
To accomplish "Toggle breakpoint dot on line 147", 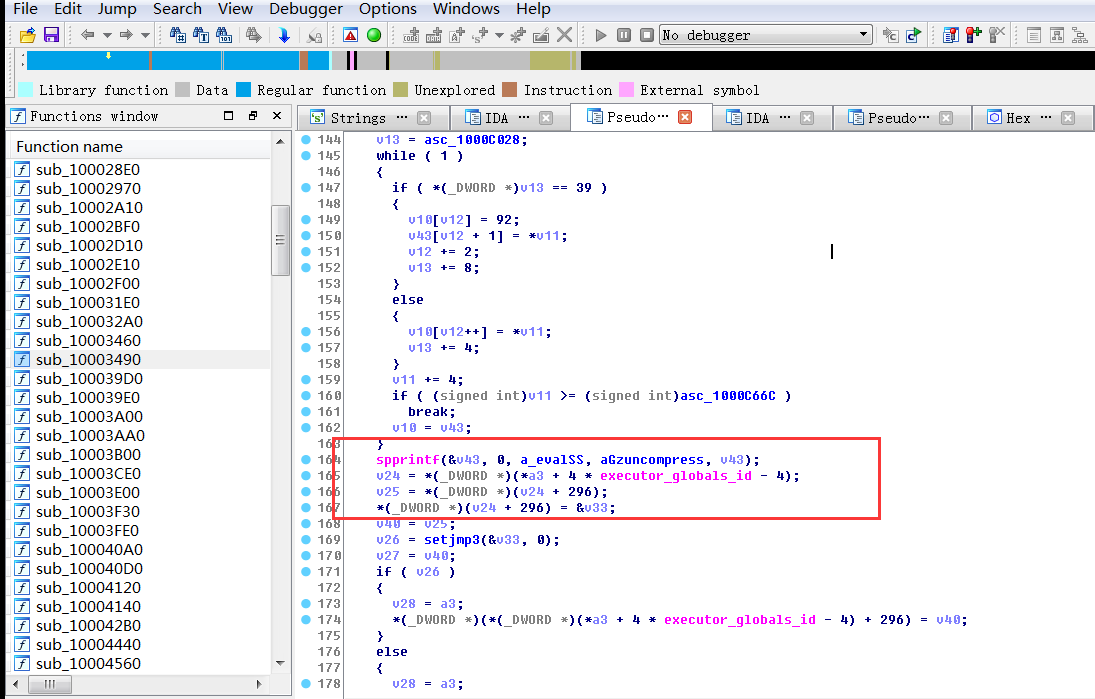I will [306, 187].
